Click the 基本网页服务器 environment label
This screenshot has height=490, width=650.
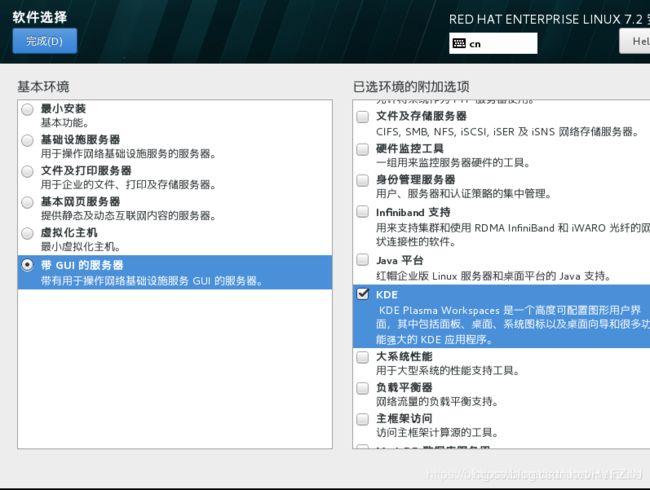[80, 201]
